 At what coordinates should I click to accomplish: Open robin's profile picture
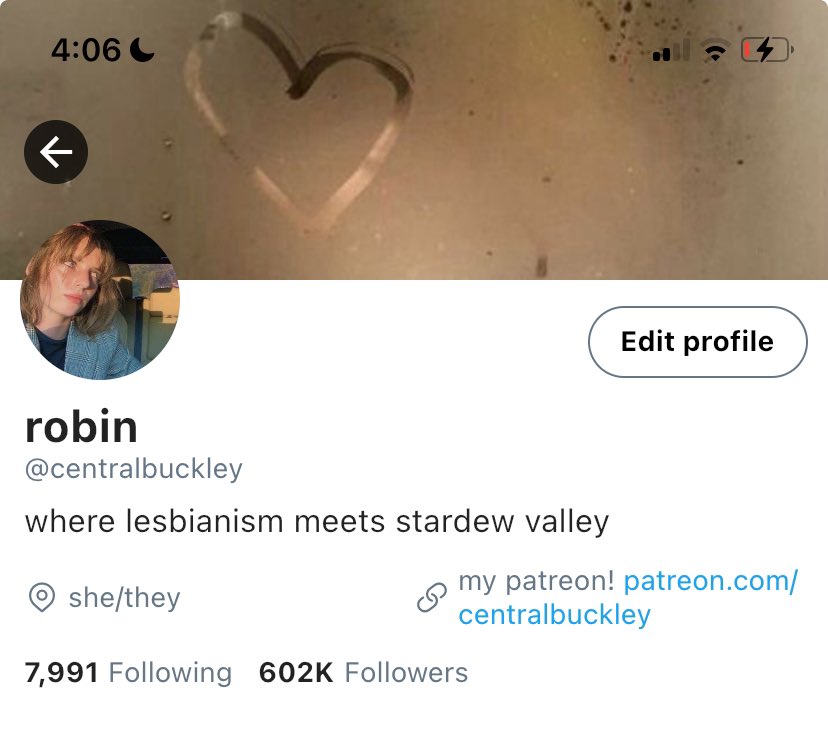point(100,300)
